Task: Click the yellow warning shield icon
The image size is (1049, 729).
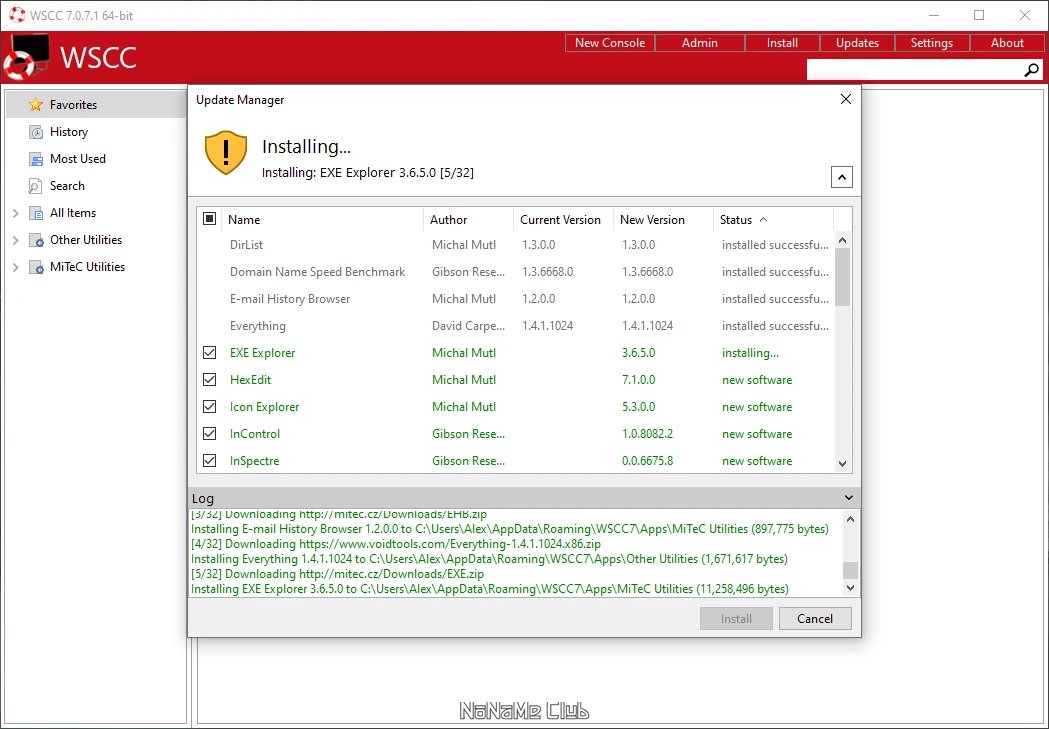Action: pyautogui.click(x=226, y=152)
